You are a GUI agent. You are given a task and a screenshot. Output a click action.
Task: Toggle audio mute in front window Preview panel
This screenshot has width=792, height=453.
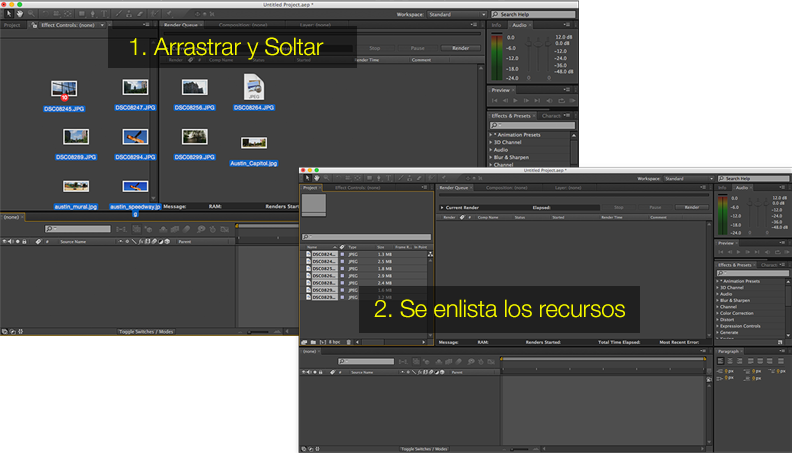pos(767,251)
